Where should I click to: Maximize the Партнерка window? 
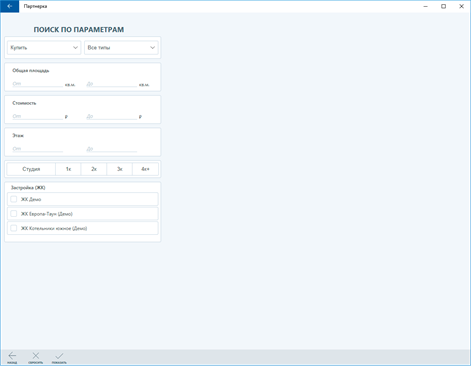coord(443,6)
